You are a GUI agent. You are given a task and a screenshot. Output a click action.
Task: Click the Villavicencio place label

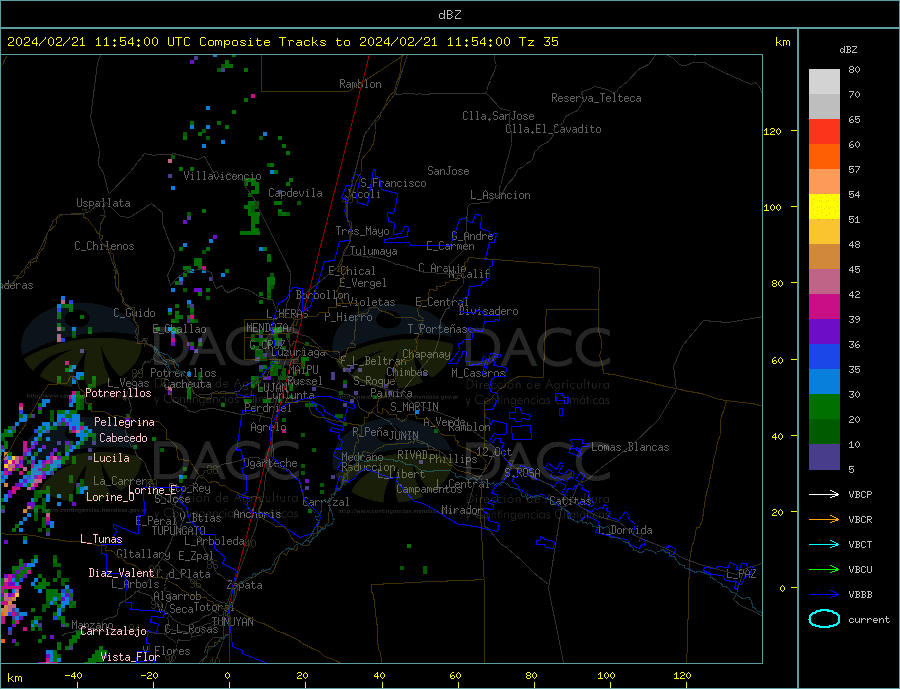(222, 176)
